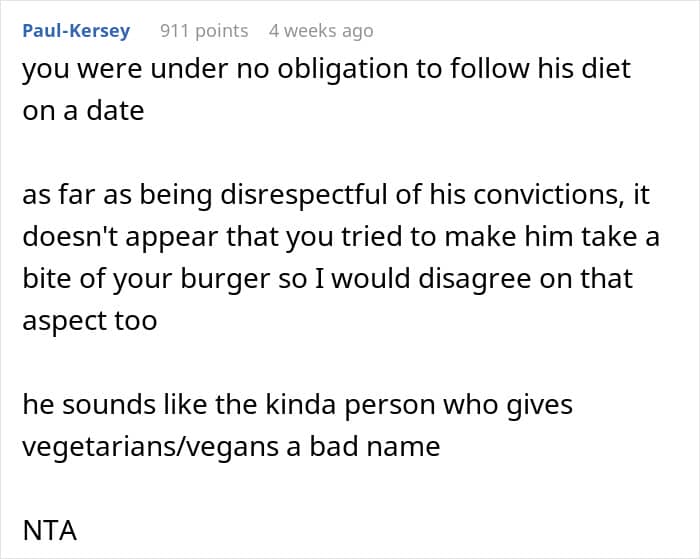Click the words 'aspect too'
700x559 pixels.
point(90,321)
